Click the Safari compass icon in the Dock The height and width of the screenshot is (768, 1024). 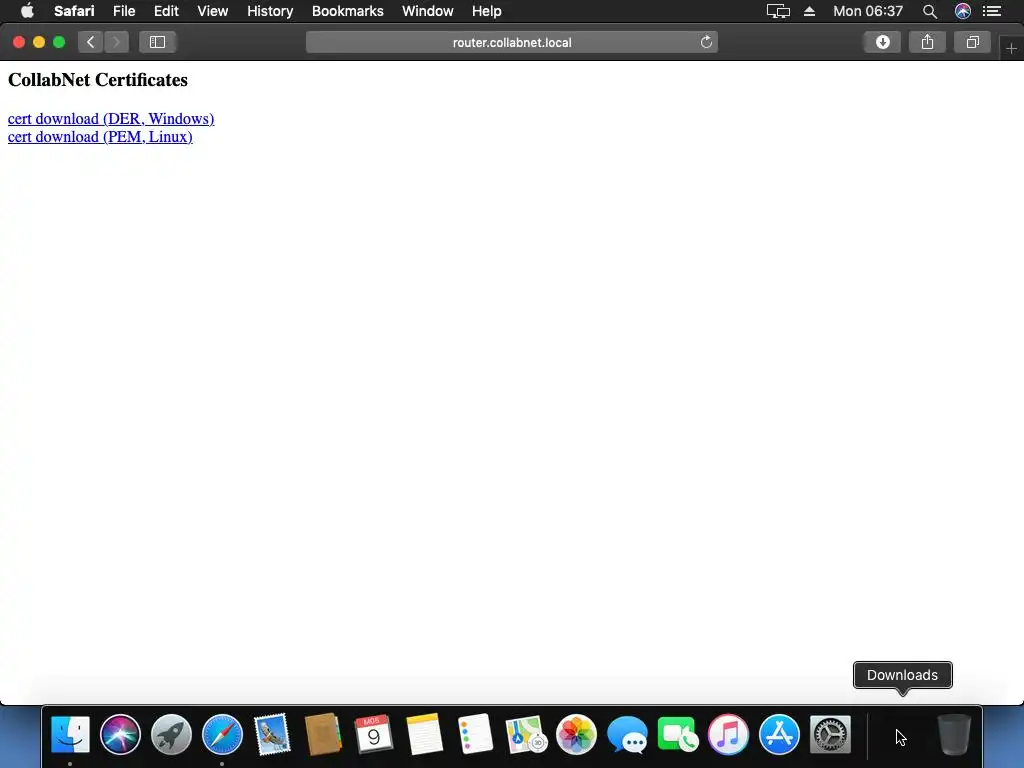[222, 735]
